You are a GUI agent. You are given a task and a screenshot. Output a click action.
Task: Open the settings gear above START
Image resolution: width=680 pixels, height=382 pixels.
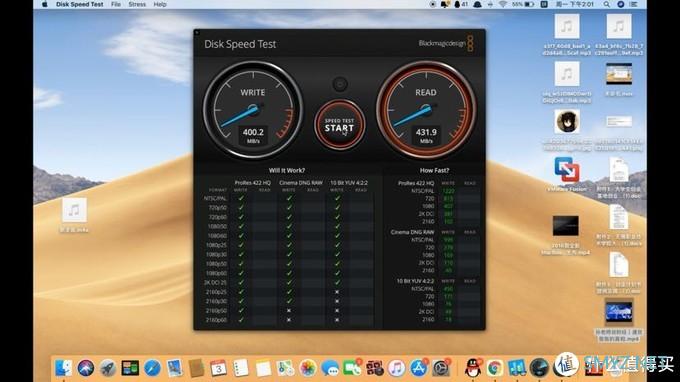tap(340, 84)
